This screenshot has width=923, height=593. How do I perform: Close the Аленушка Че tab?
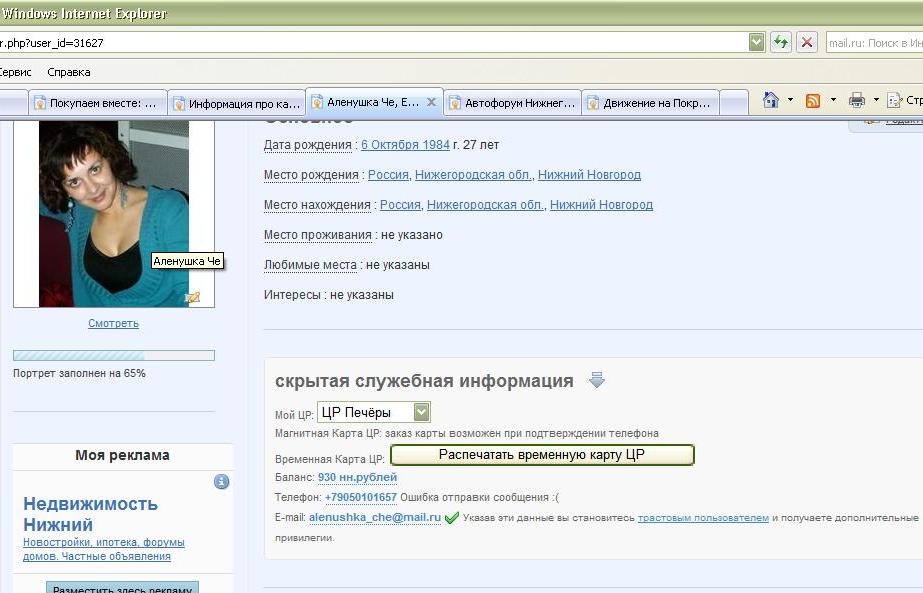click(431, 102)
